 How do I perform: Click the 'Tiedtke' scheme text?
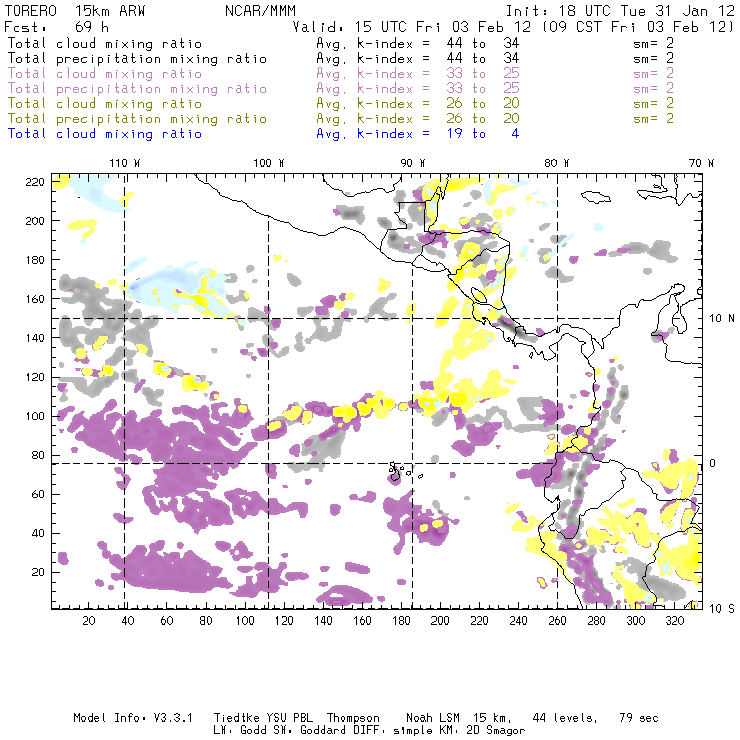point(237,718)
